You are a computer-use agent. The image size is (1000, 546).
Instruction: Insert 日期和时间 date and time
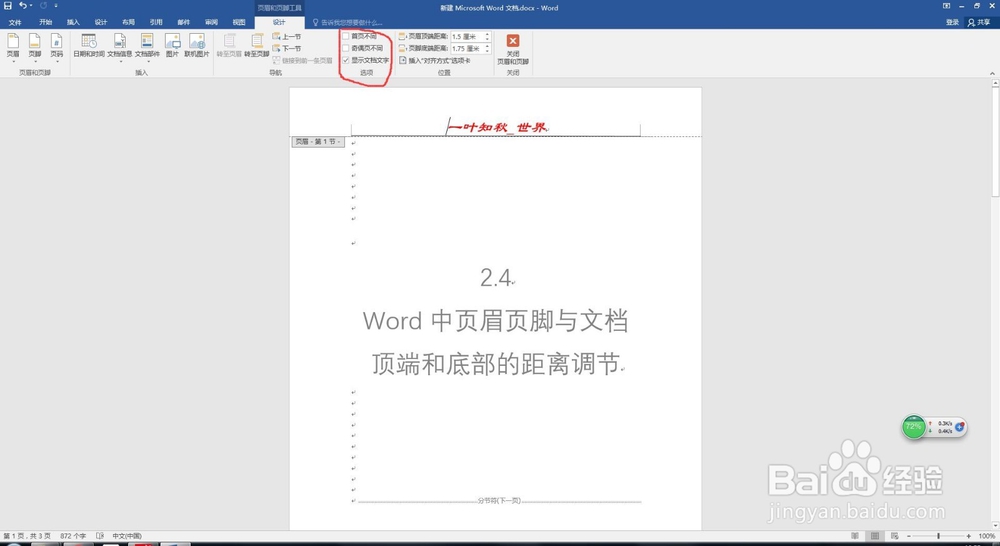pyautogui.click(x=89, y=46)
